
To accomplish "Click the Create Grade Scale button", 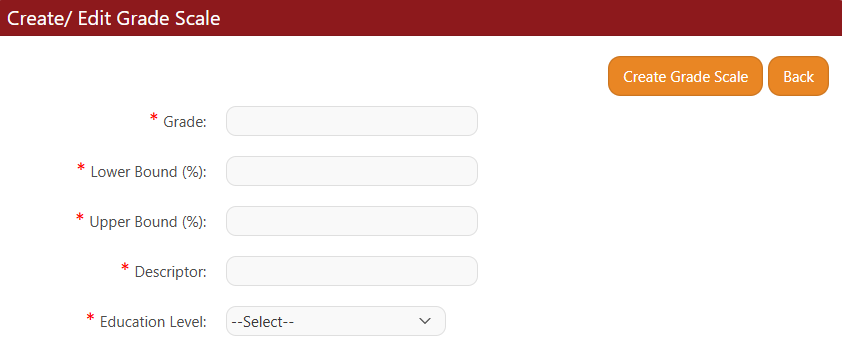I will coord(685,76).
